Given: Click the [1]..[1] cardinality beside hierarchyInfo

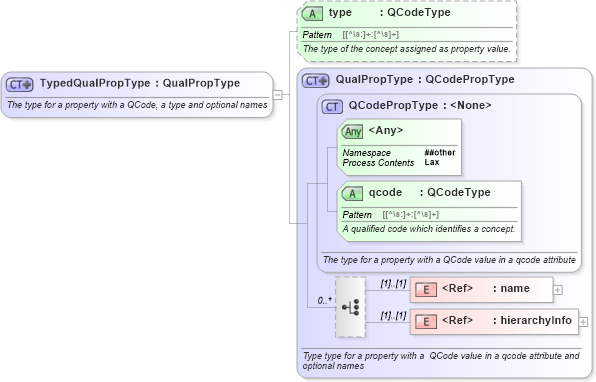Looking at the screenshot, I should tap(393, 315).
